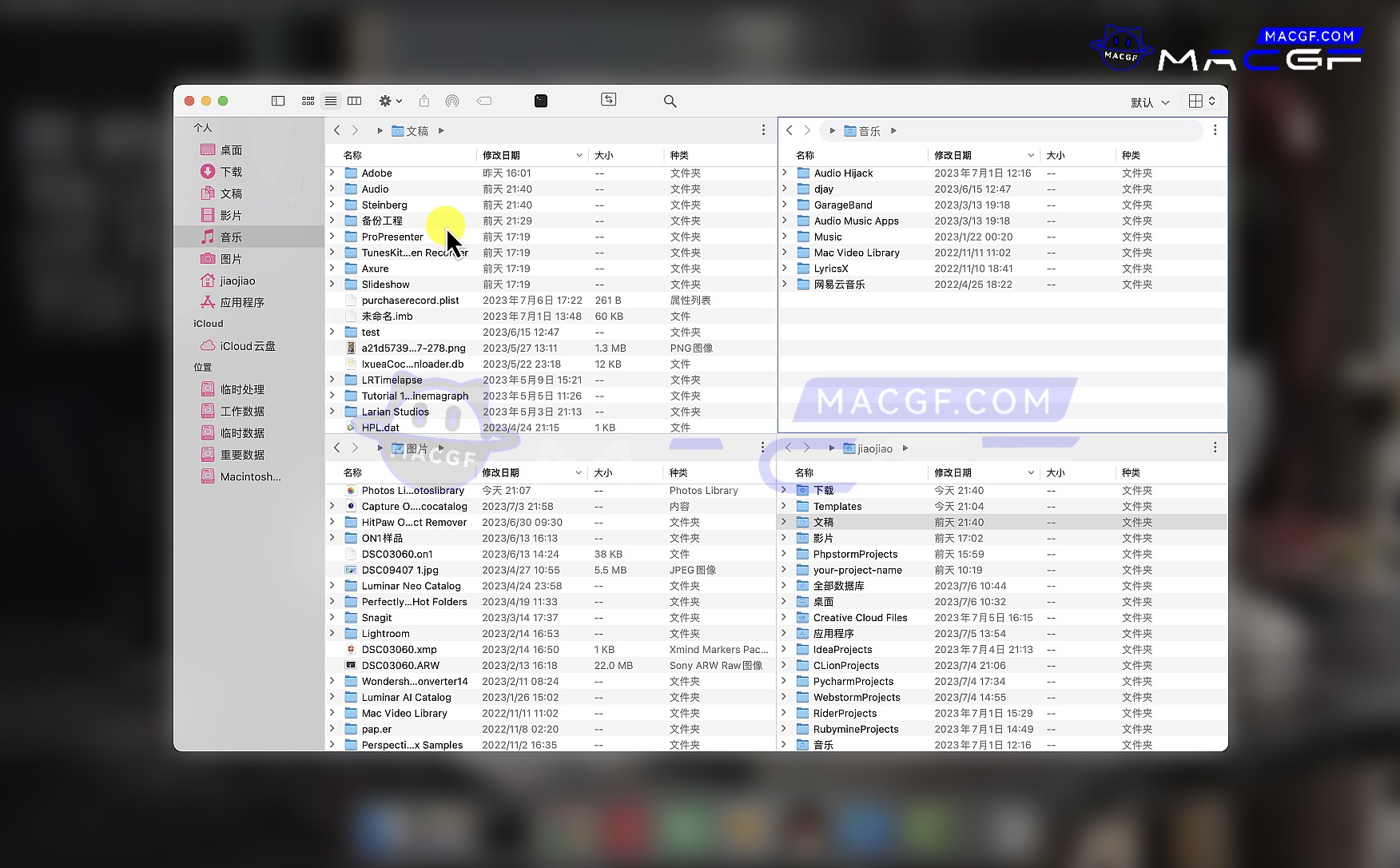Image resolution: width=1400 pixels, height=868 pixels.
Task: Click the share icon in toolbar
Action: point(424,101)
